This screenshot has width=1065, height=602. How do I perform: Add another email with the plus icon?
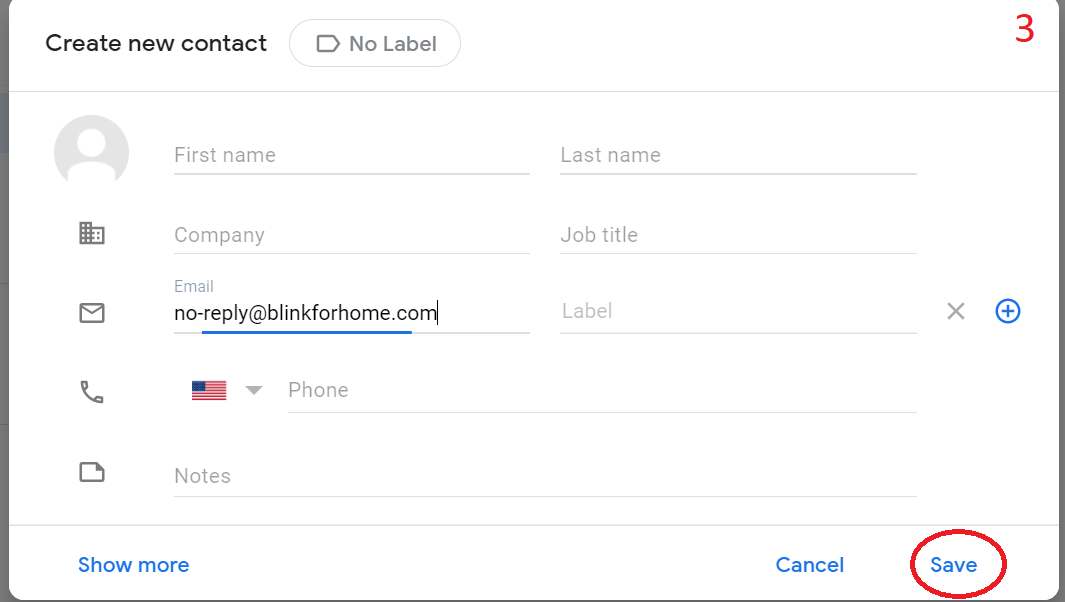(x=1007, y=311)
